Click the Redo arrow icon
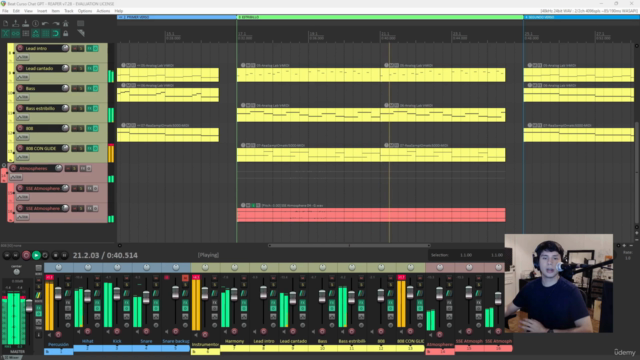Viewport: 640px width, 360px height. pos(56,24)
